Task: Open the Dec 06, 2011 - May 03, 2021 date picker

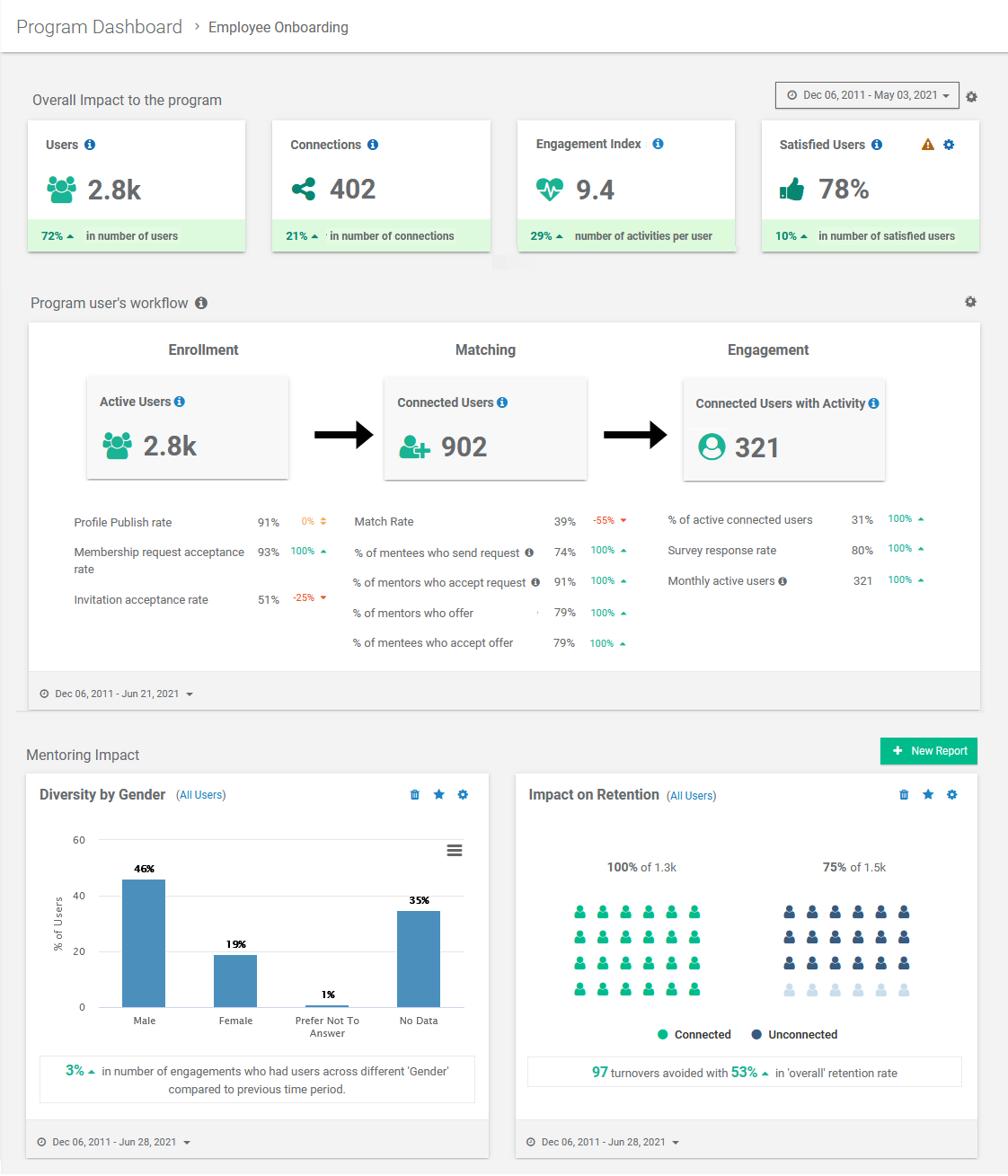Action: pyautogui.click(x=866, y=94)
